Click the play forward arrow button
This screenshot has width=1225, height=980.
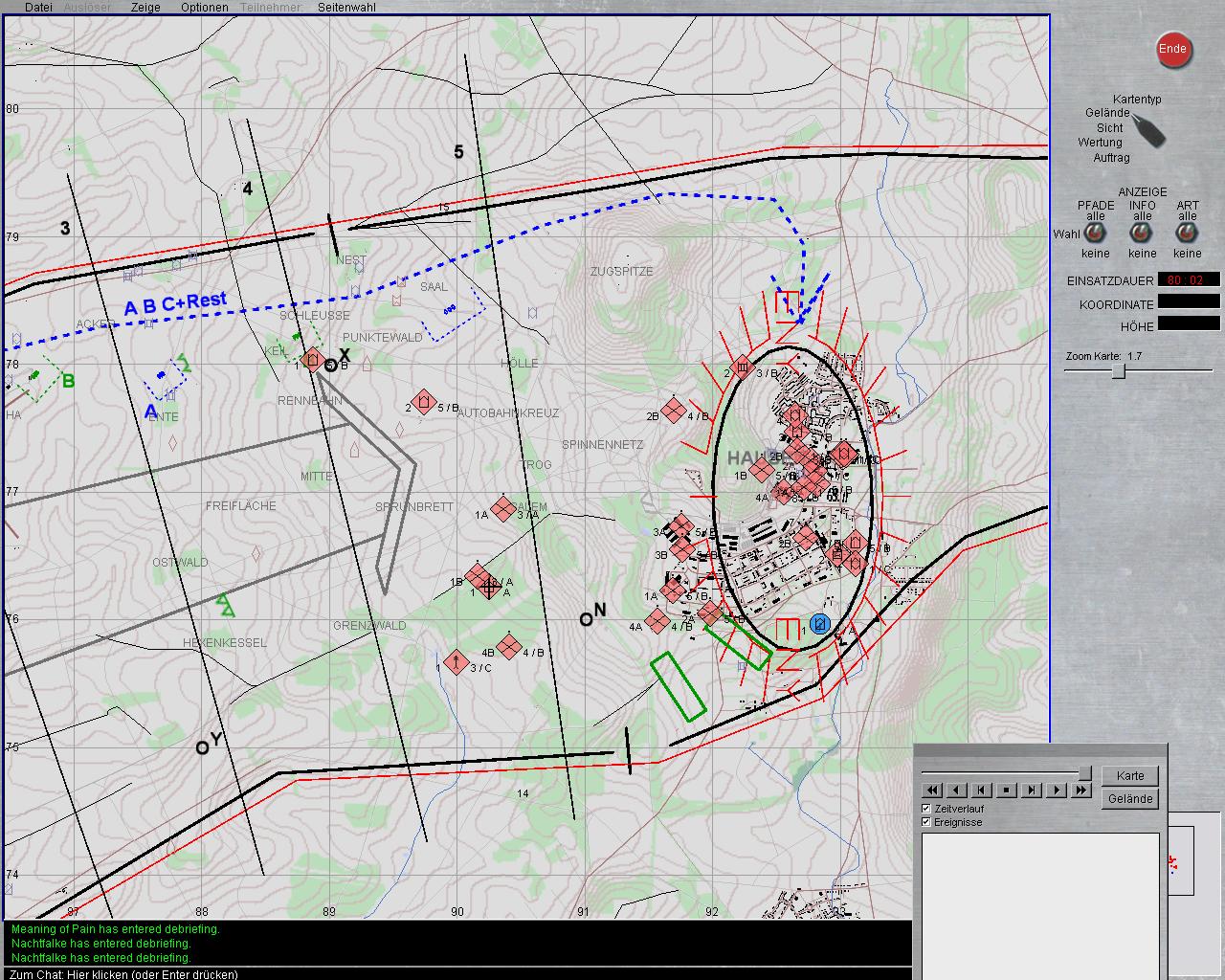[x=1057, y=790]
